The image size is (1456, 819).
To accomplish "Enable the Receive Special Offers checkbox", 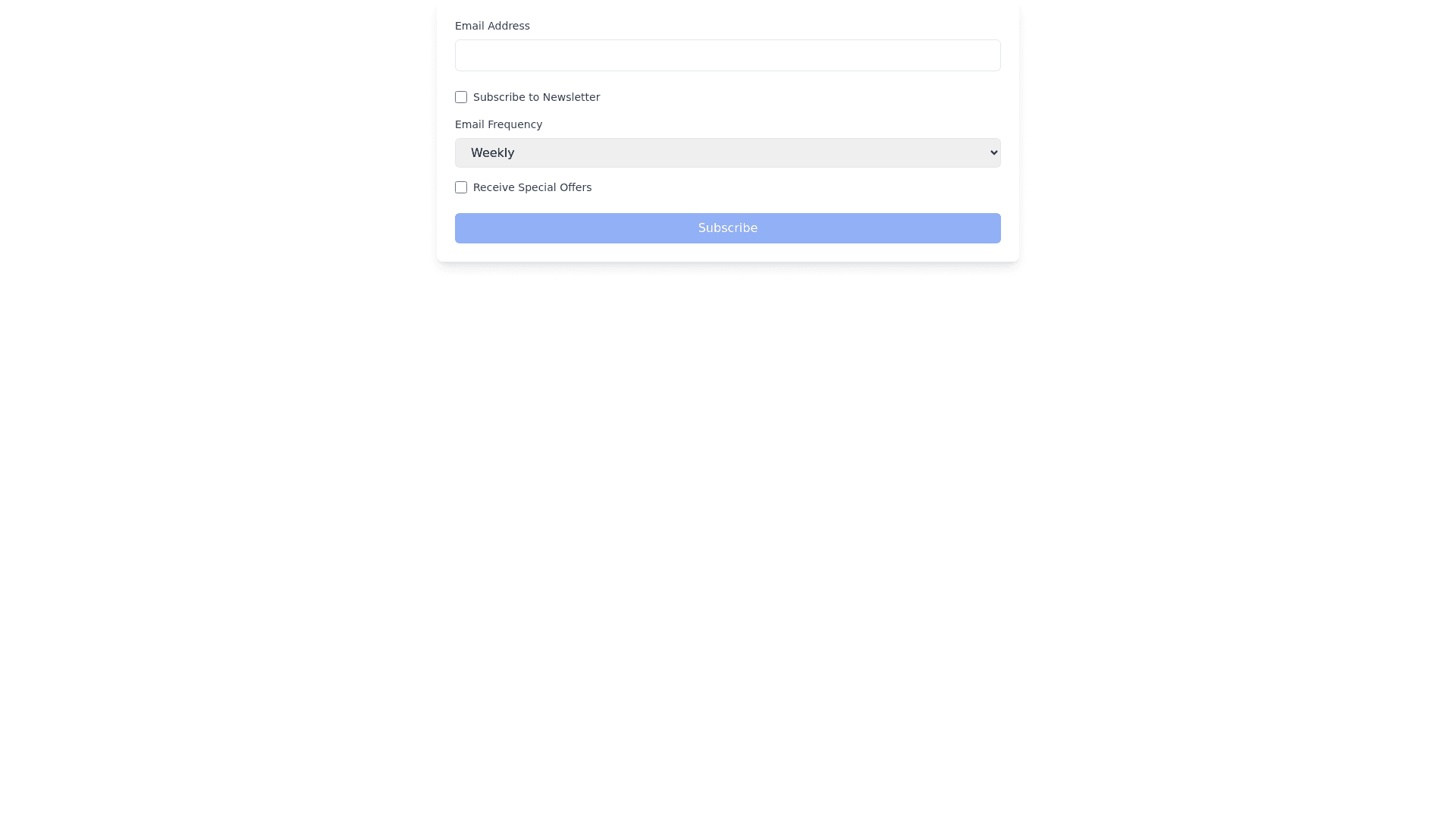I will (461, 187).
